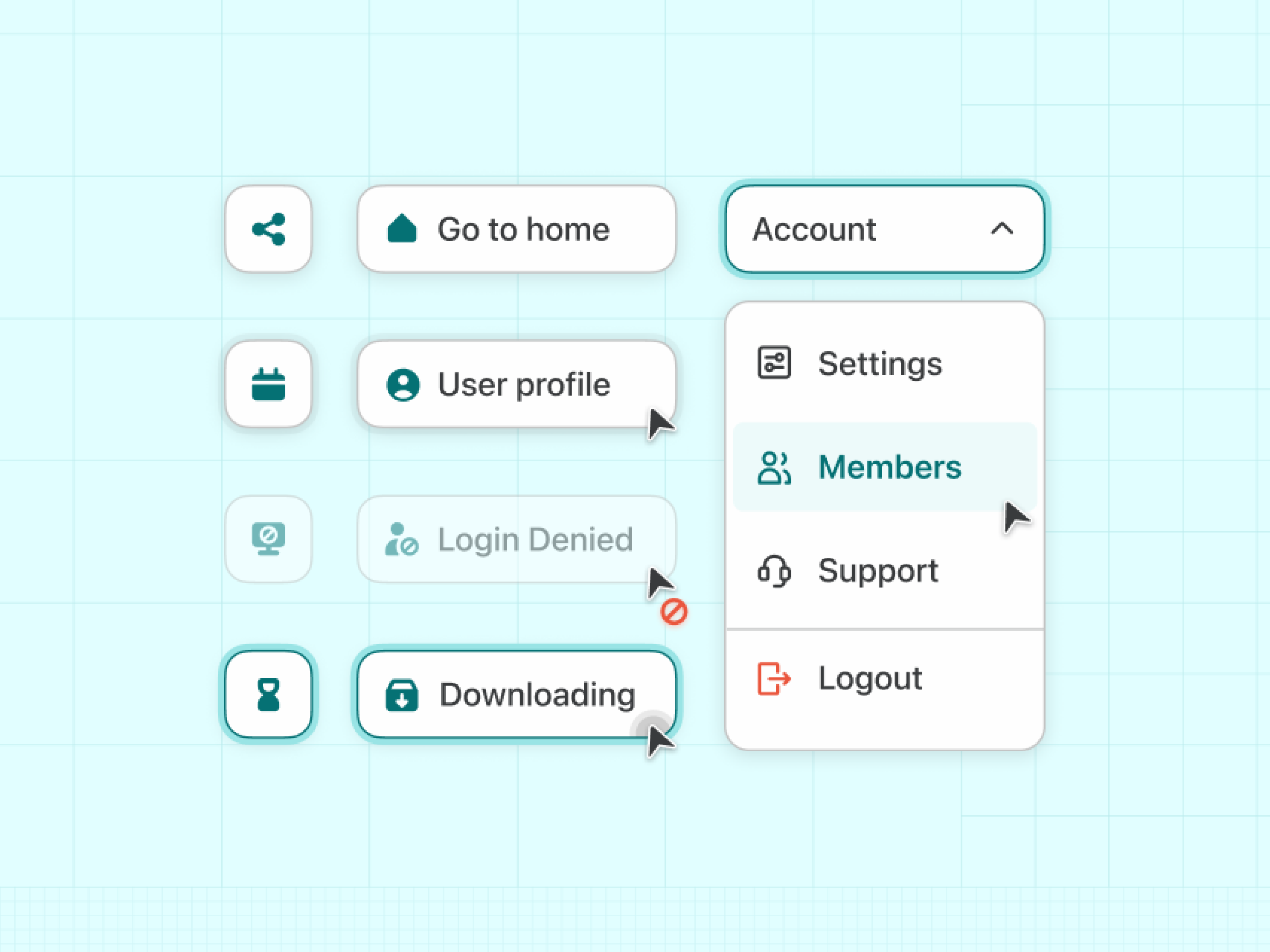Collapse the Account dropdown using chevron
The width and height of the screenshot is (1270, 952).
coord(1002,229)
